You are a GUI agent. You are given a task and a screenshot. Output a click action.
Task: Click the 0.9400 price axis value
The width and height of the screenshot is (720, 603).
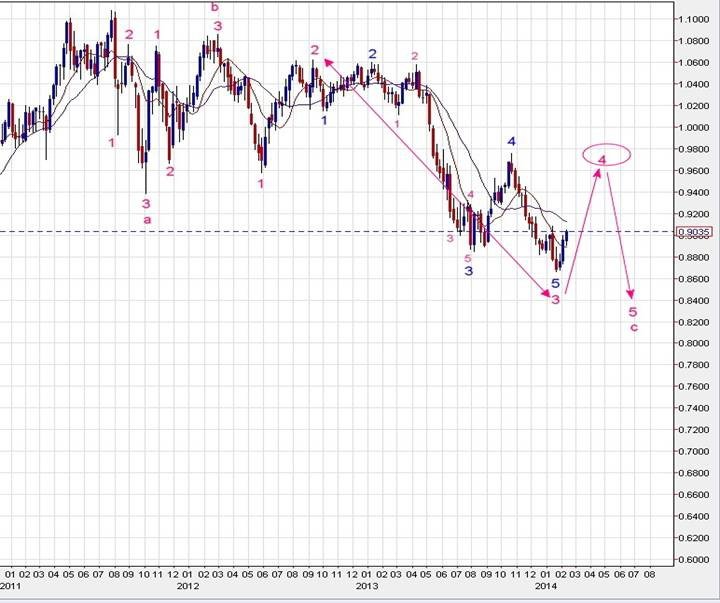pyautogui.click(x=694, y=192)
